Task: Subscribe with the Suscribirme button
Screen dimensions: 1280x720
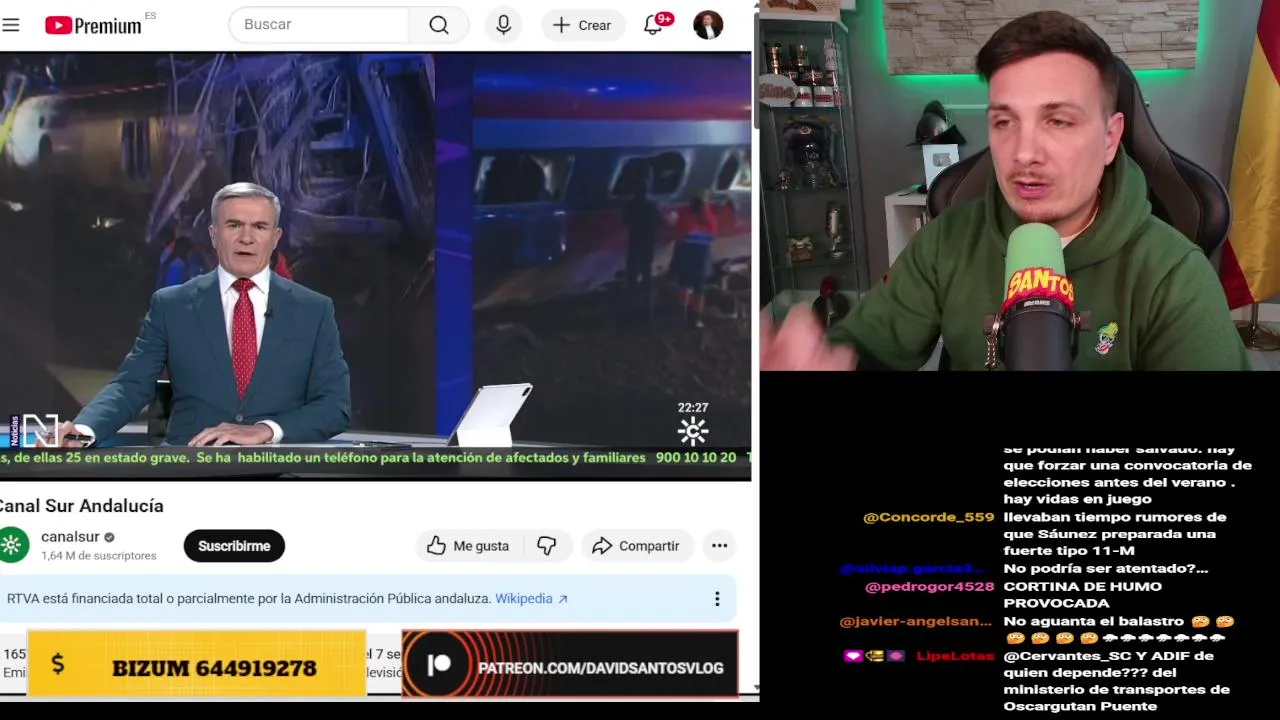Action: click(234, 546)
